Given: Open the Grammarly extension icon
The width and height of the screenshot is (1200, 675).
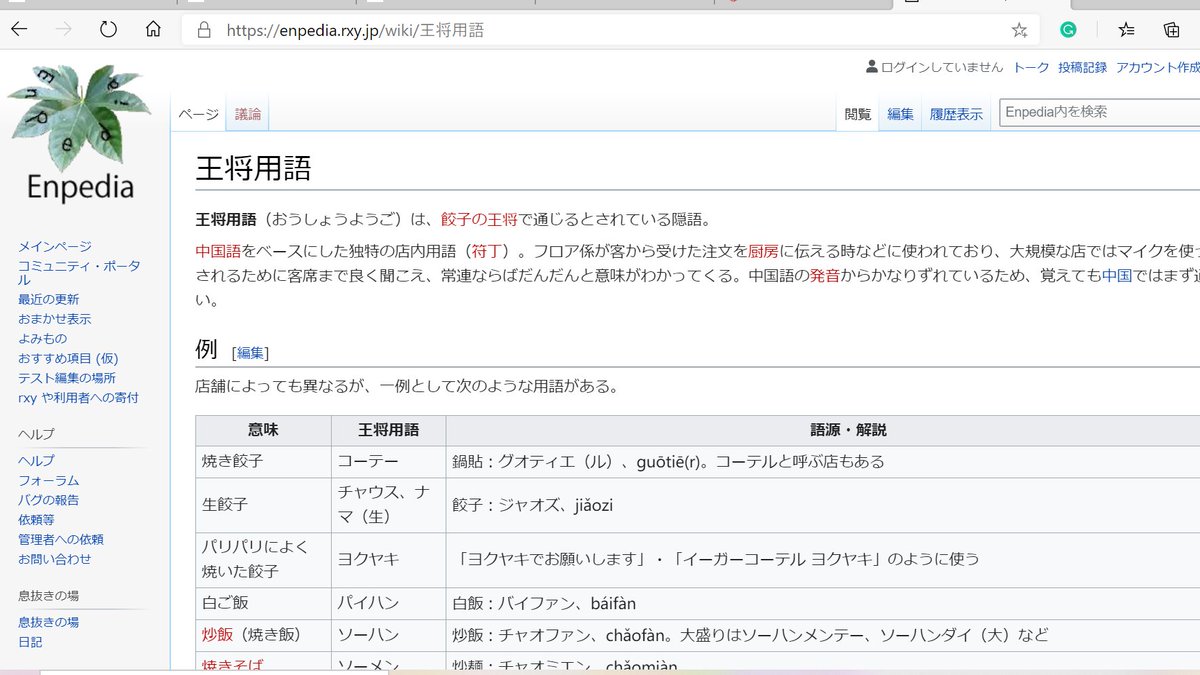Looking at the screenshot, I should click(1068, 30).
